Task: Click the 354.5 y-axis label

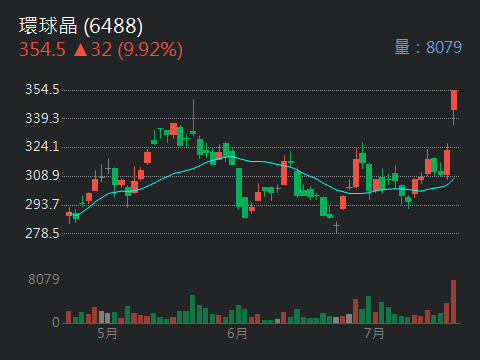Action: (42, 90)
